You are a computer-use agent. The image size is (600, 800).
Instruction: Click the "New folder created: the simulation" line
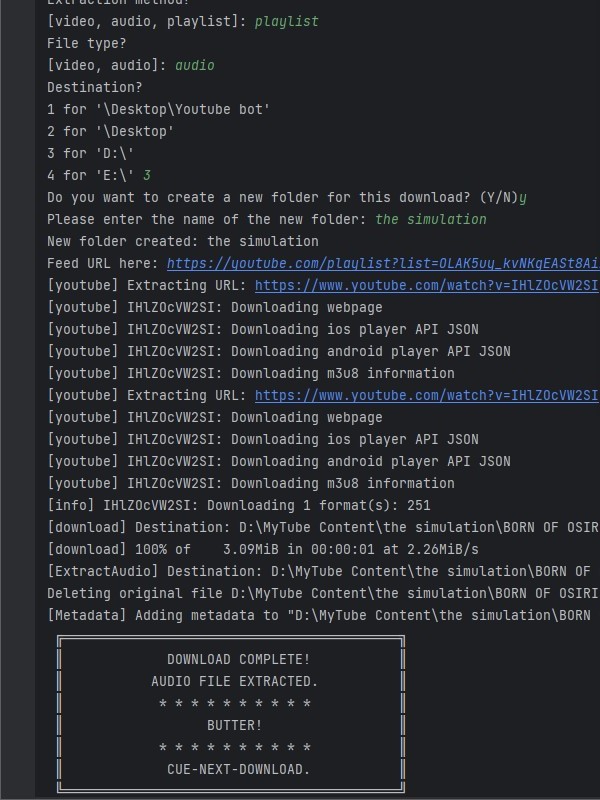coord(183,241)
